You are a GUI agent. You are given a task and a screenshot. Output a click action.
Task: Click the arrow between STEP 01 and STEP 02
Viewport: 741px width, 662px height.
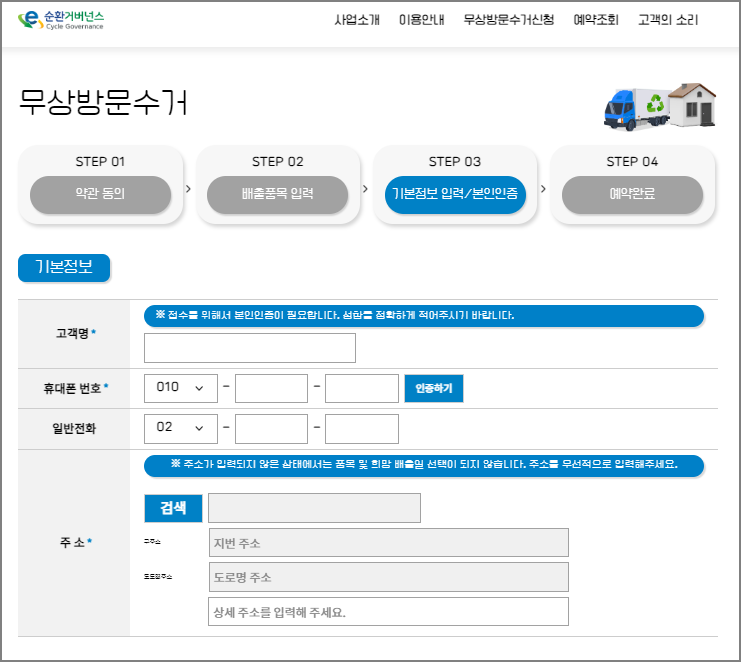click(188, 189)
